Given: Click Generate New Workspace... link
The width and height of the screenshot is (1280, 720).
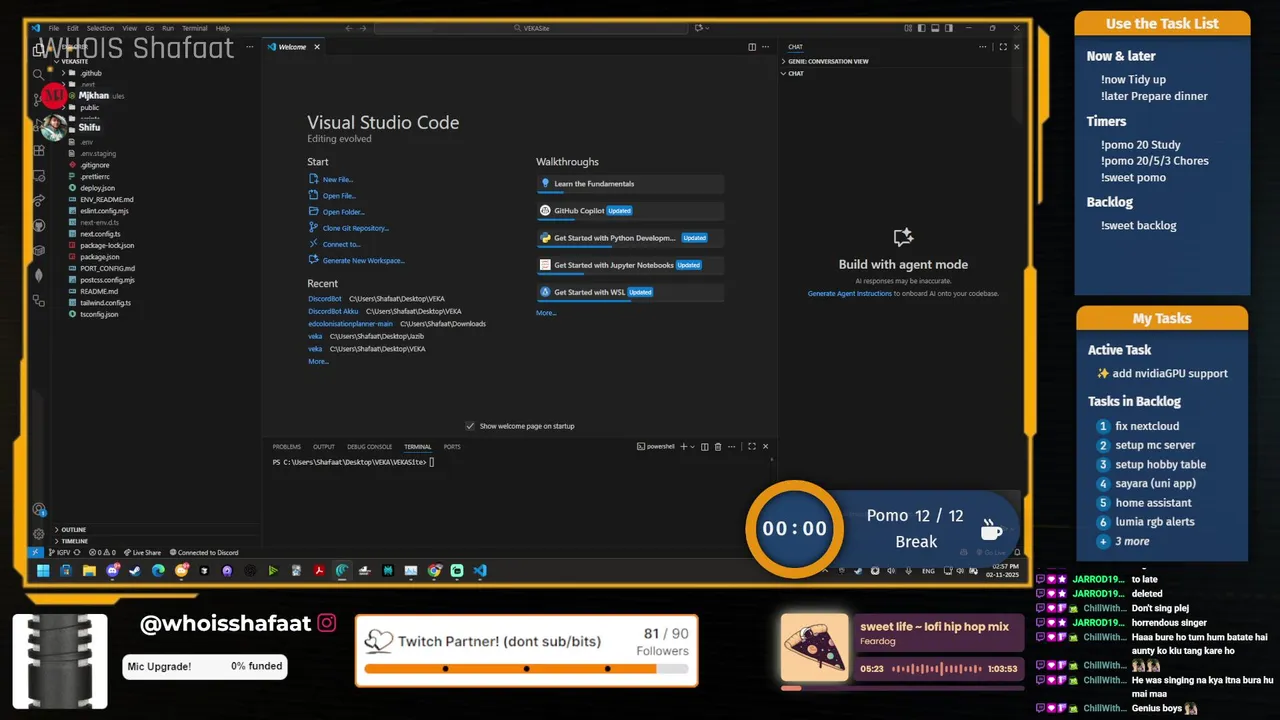Looking at the screenshot, I should pos(363,261).
